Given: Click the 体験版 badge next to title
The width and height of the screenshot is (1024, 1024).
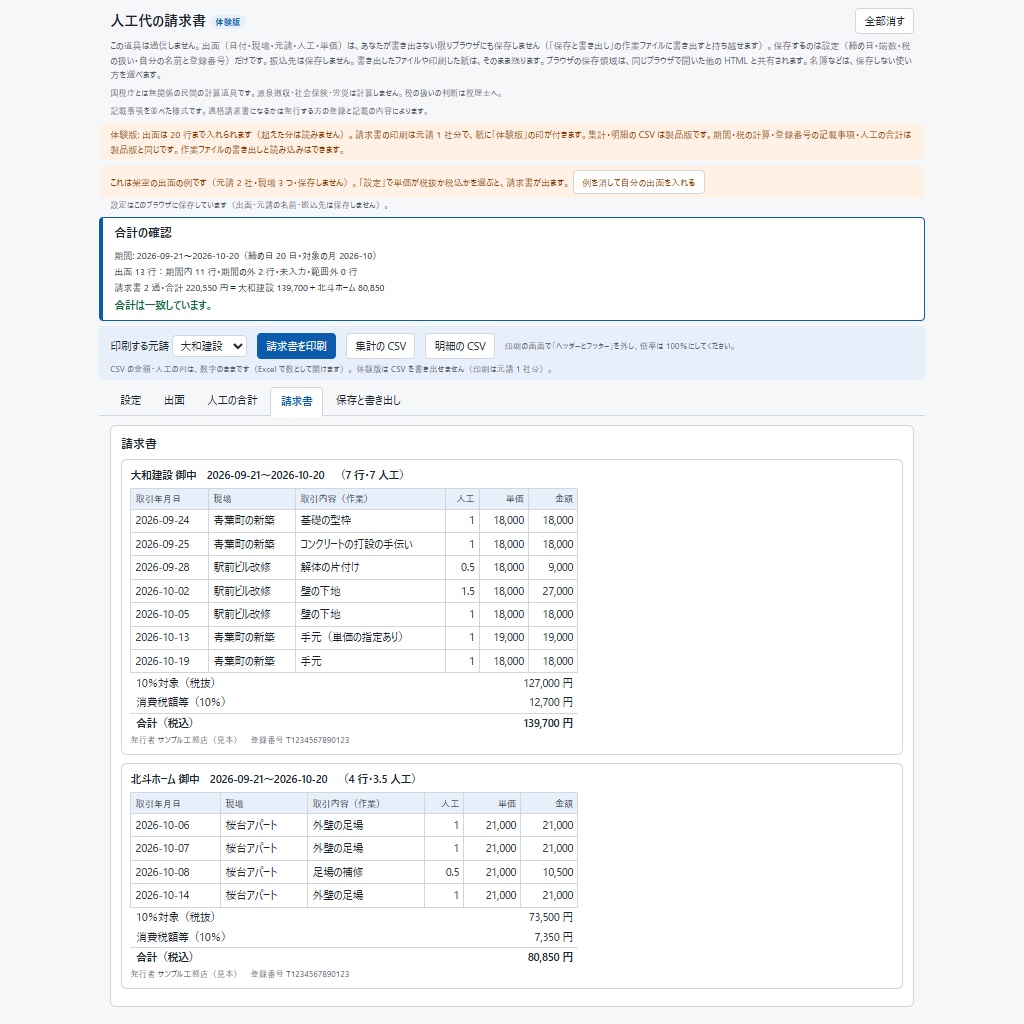Looking at the screenshot, I should click(x=228, y=22).
